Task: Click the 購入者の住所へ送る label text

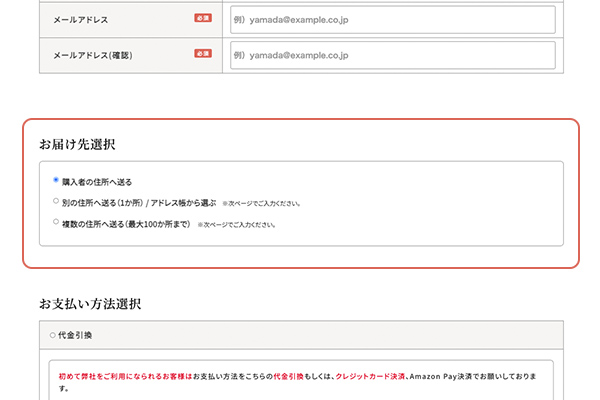Action: [97, 182]
